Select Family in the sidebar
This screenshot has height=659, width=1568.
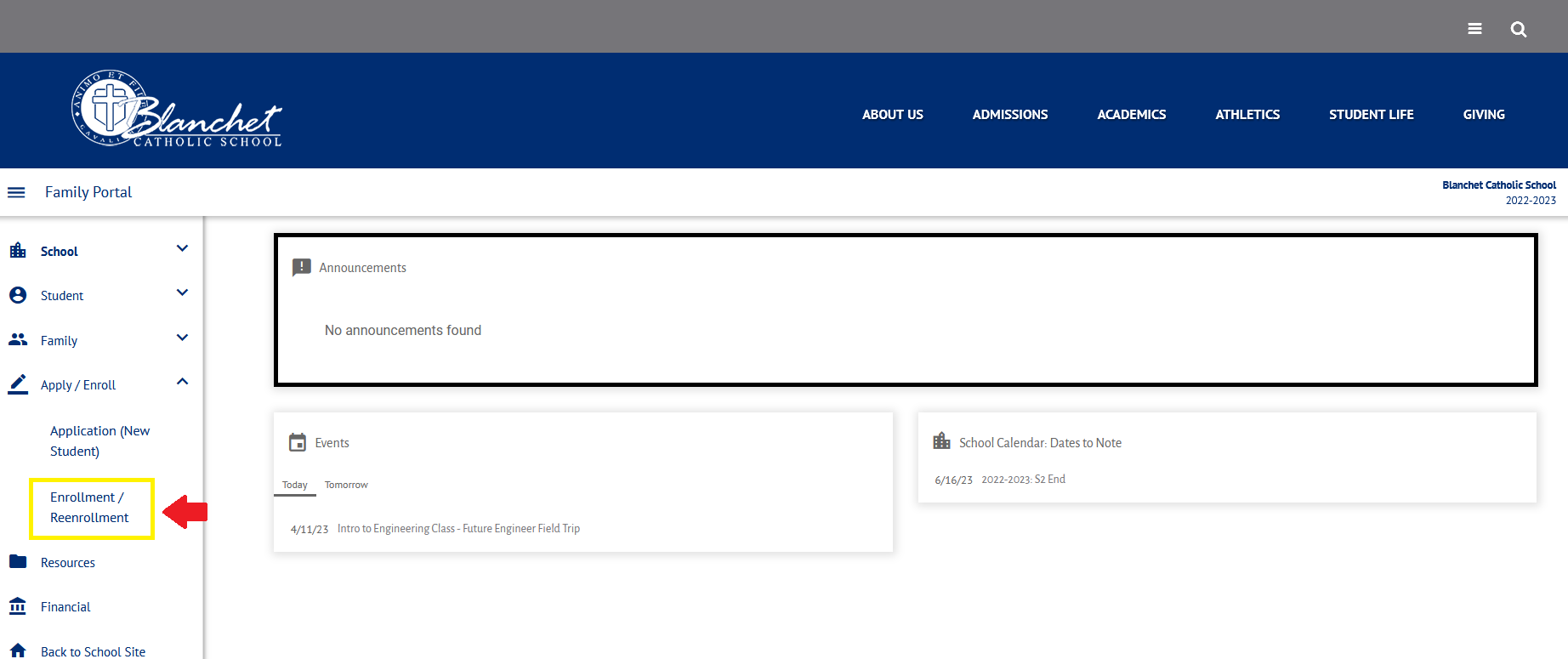coord(60,341)
